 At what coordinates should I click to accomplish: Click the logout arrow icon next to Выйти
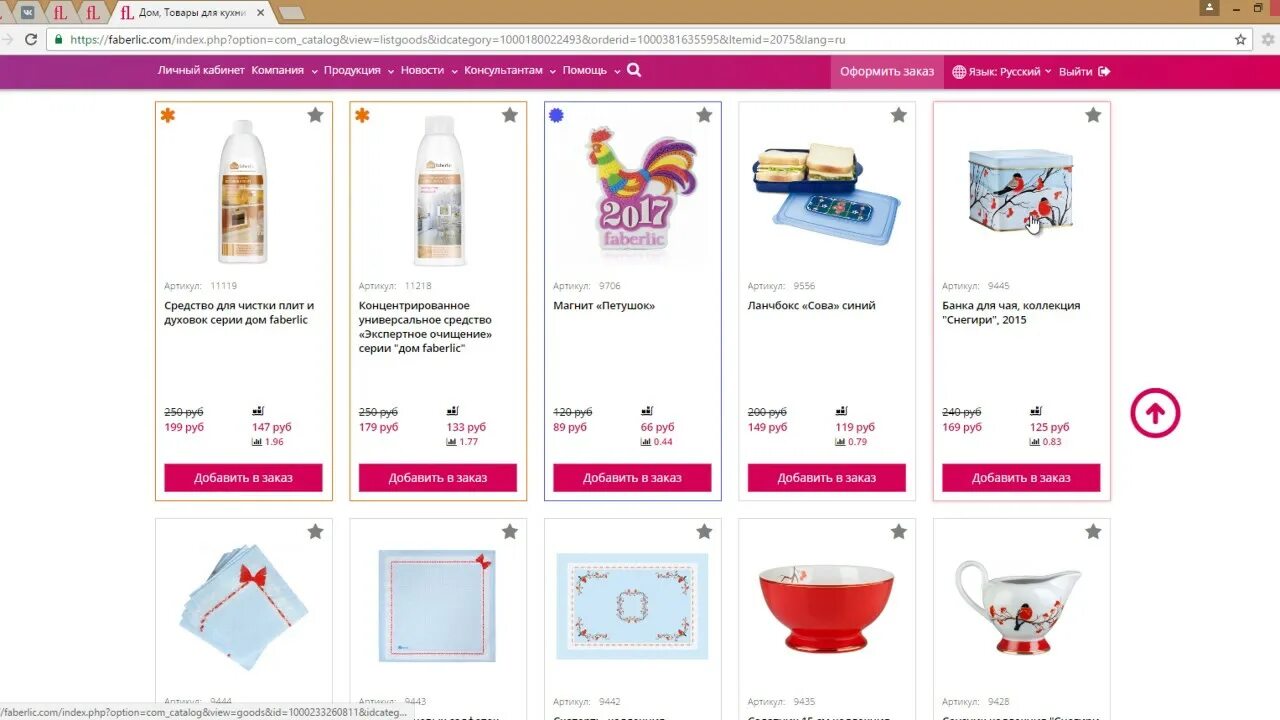1104,71
